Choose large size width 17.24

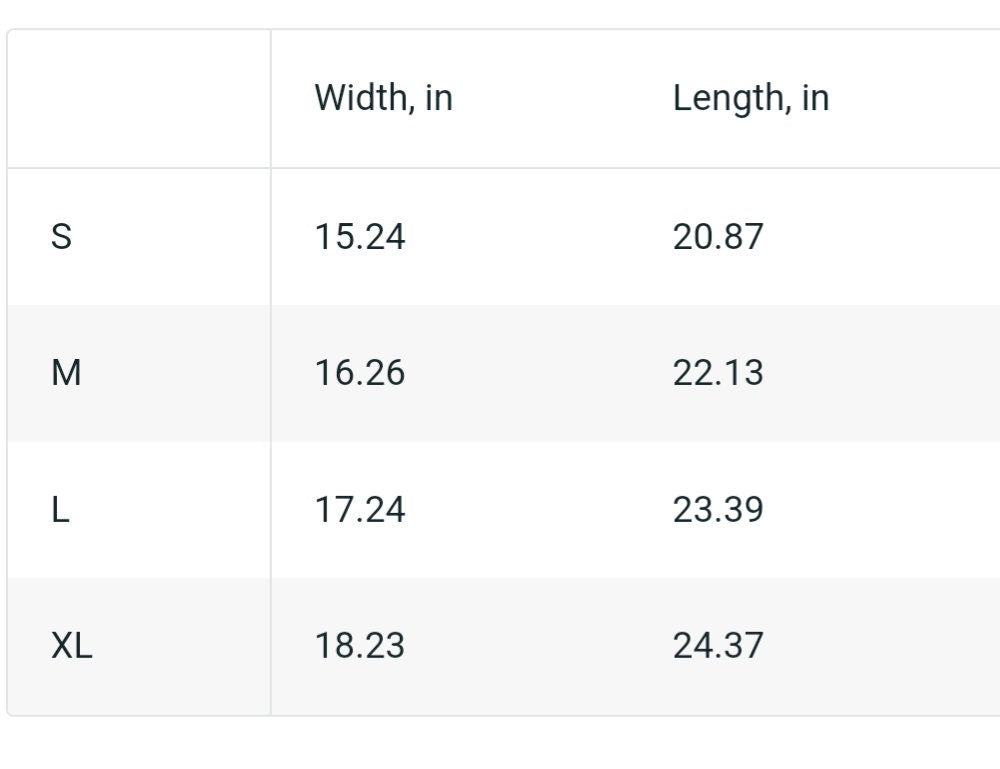[360, 509]
